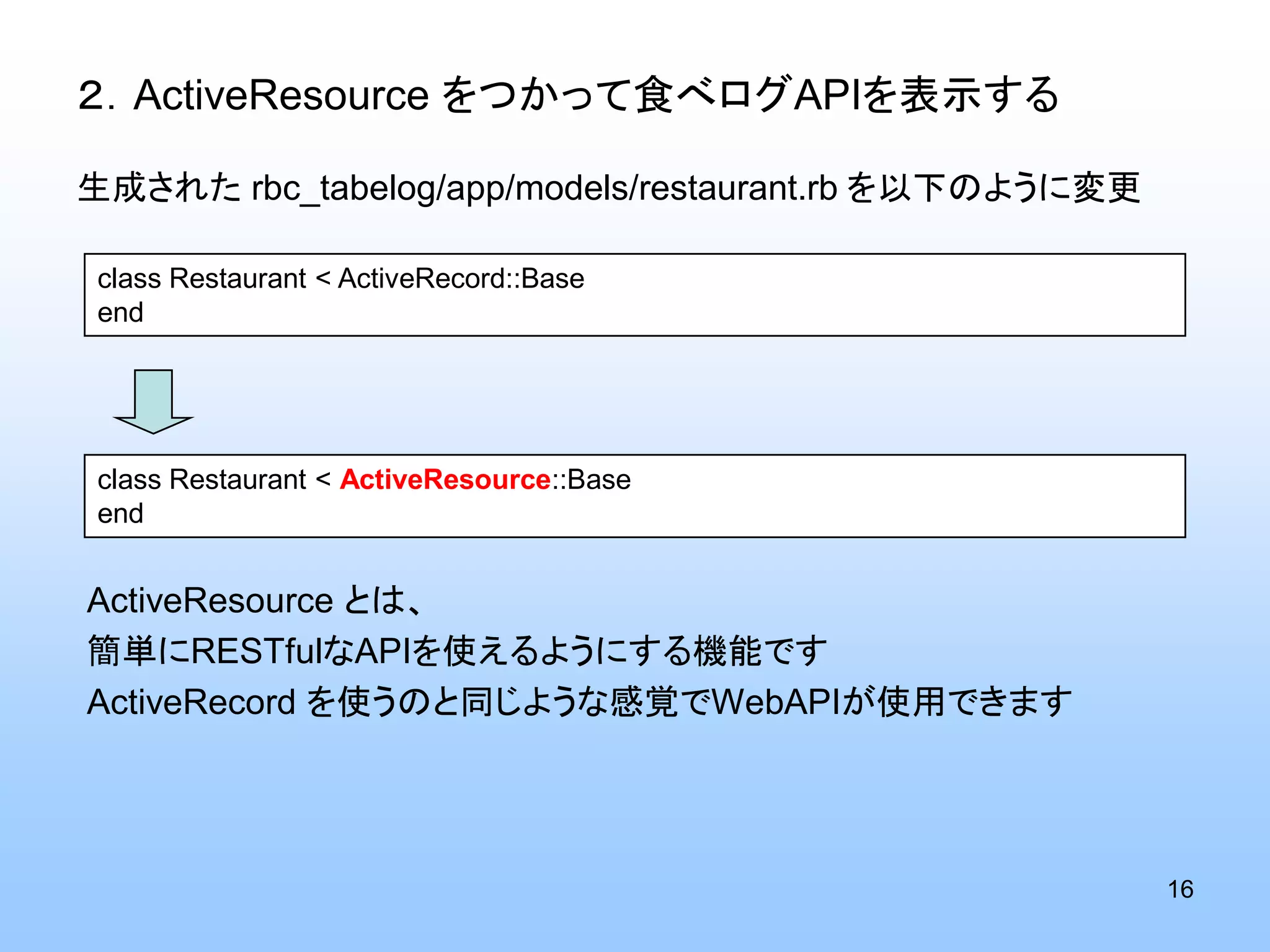Click the 'ActiveResource とは、' line
The height and width of the screenshot is (952, 1270).
click(255, 601)
